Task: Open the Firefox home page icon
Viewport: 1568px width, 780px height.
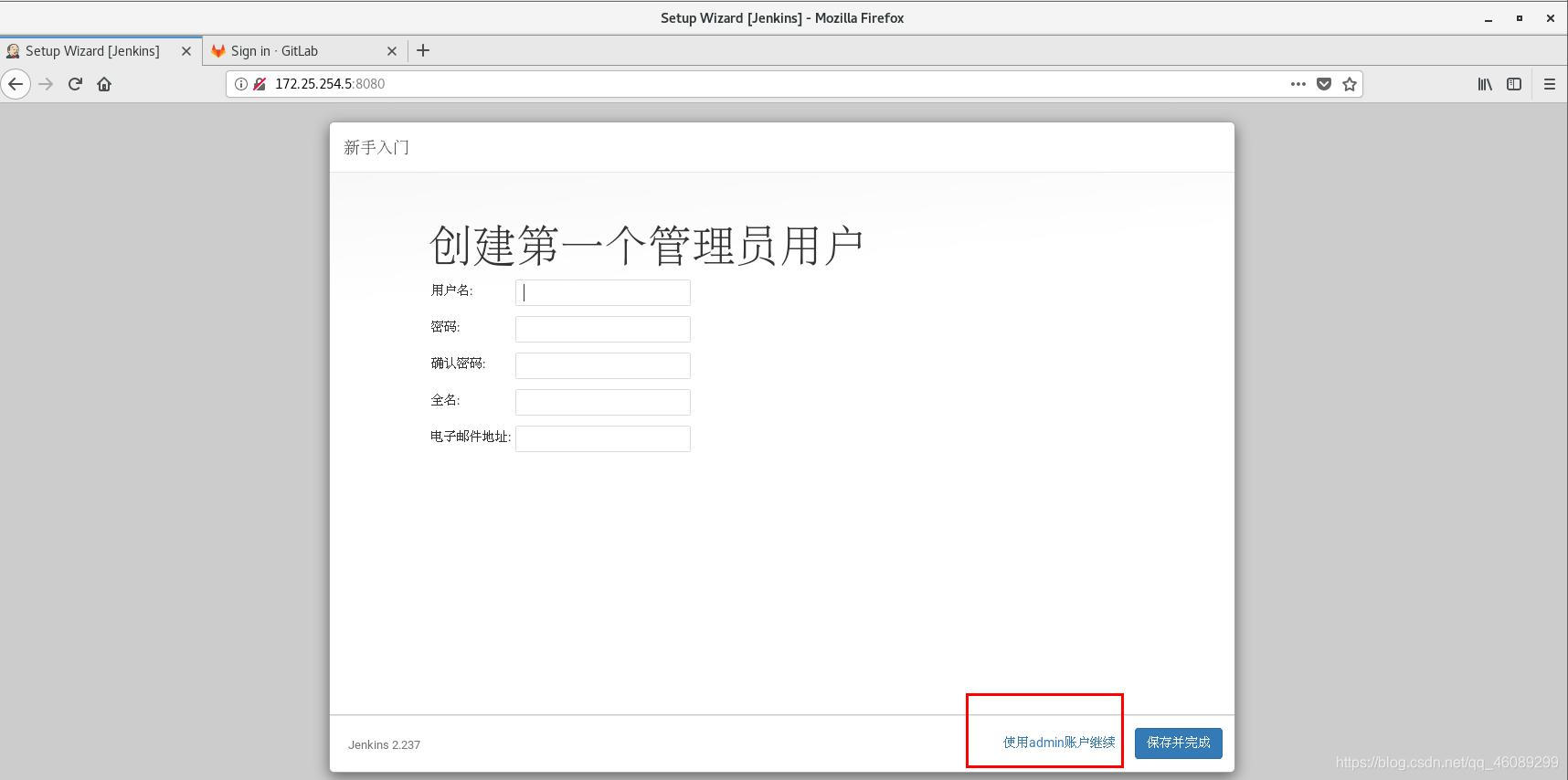Action: pos(104,84)
